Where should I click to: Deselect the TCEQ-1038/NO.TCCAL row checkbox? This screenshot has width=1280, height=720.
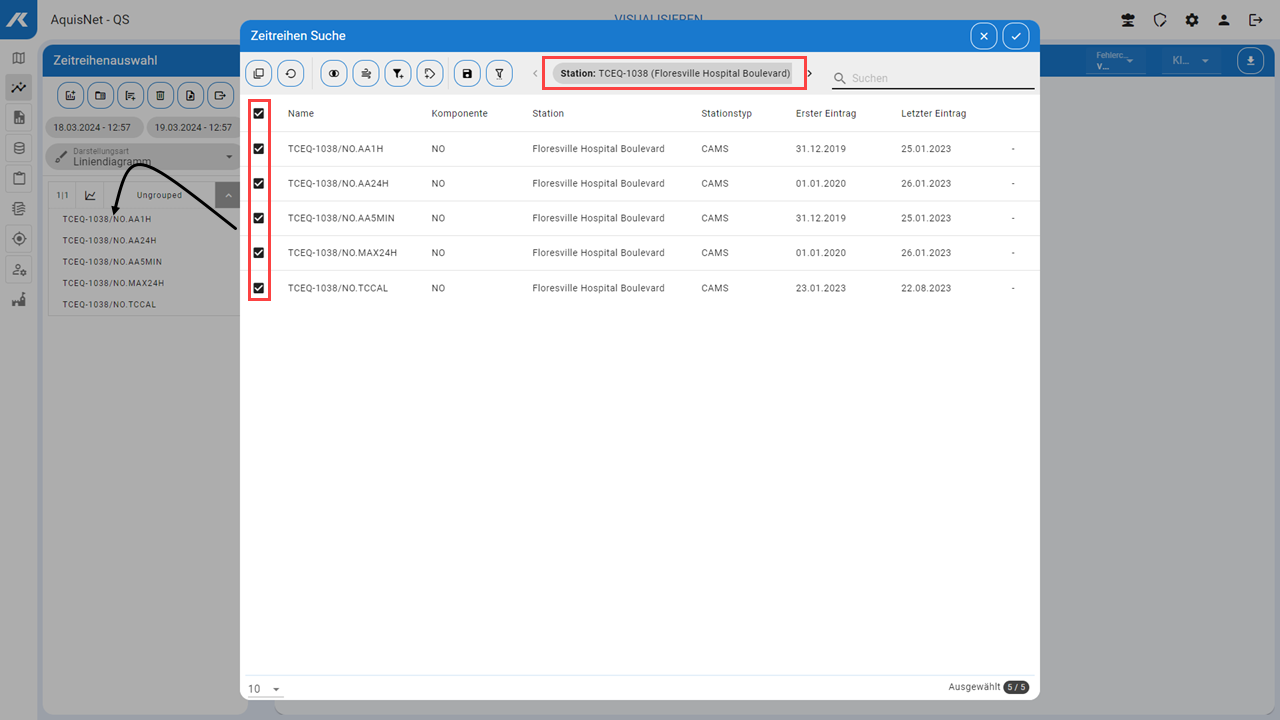259,288
